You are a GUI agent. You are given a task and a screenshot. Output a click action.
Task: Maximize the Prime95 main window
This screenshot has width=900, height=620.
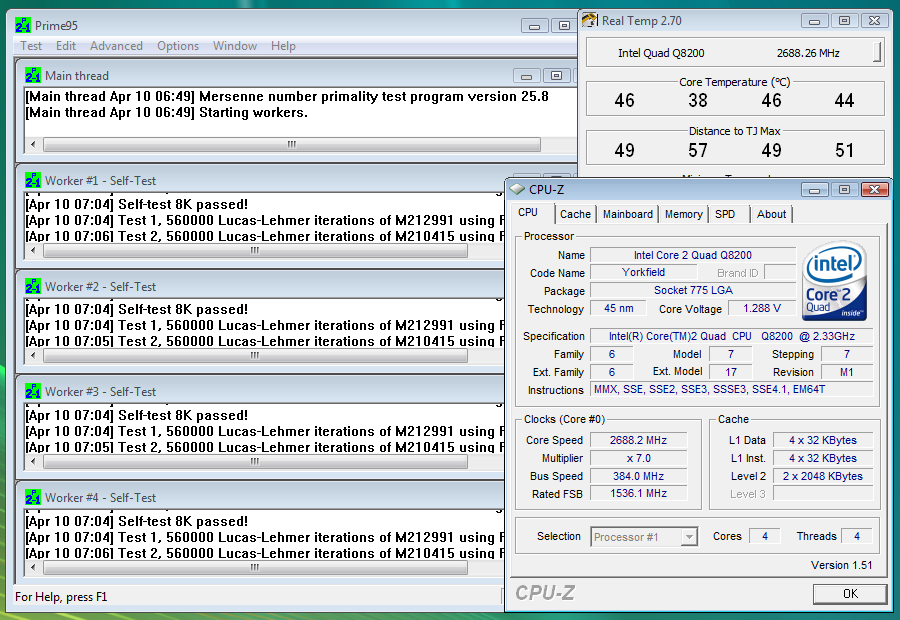pos(564,26)
